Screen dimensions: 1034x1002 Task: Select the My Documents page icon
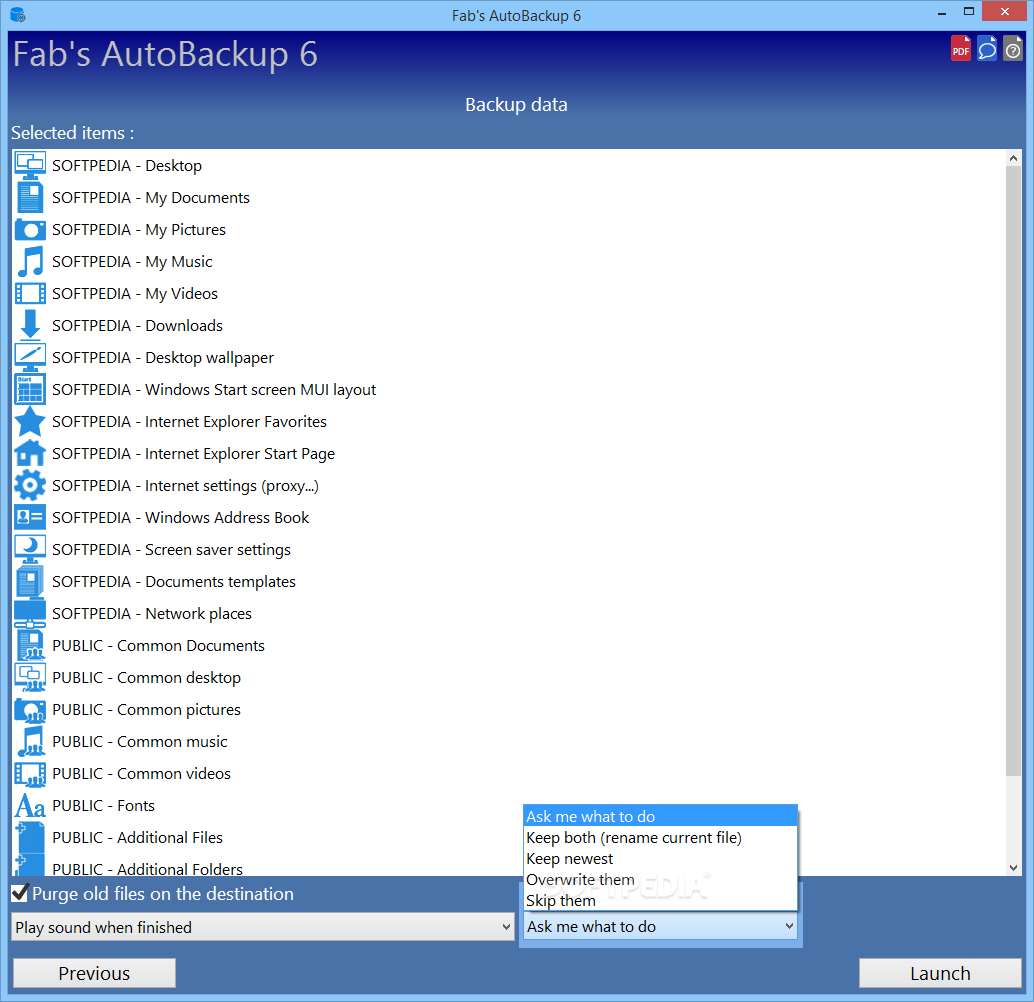coord(30,197)
